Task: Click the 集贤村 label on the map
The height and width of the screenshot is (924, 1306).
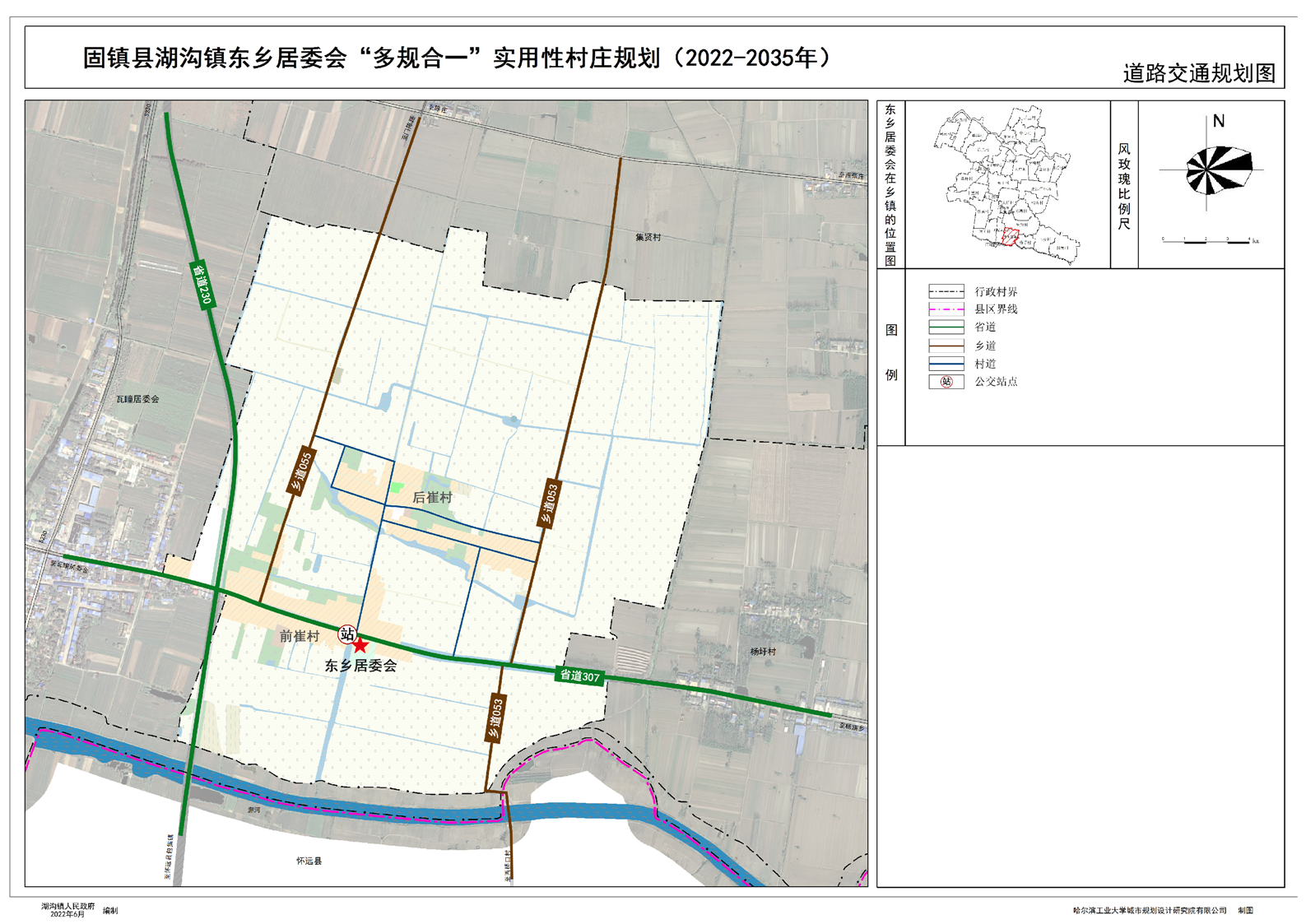Action: click(648, 238)
